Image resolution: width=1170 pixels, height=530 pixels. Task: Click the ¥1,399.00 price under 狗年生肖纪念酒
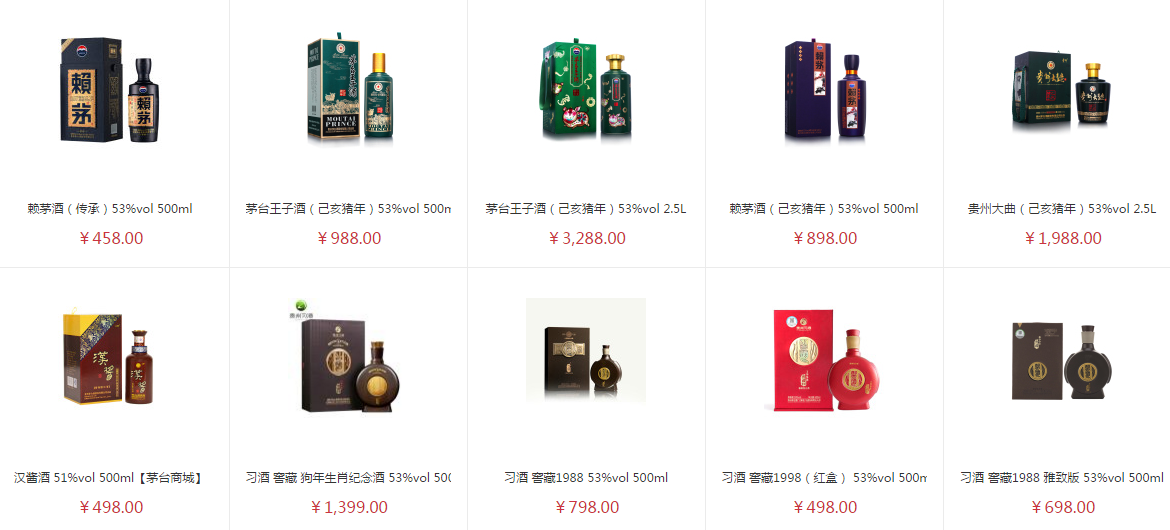click(349, 508)
